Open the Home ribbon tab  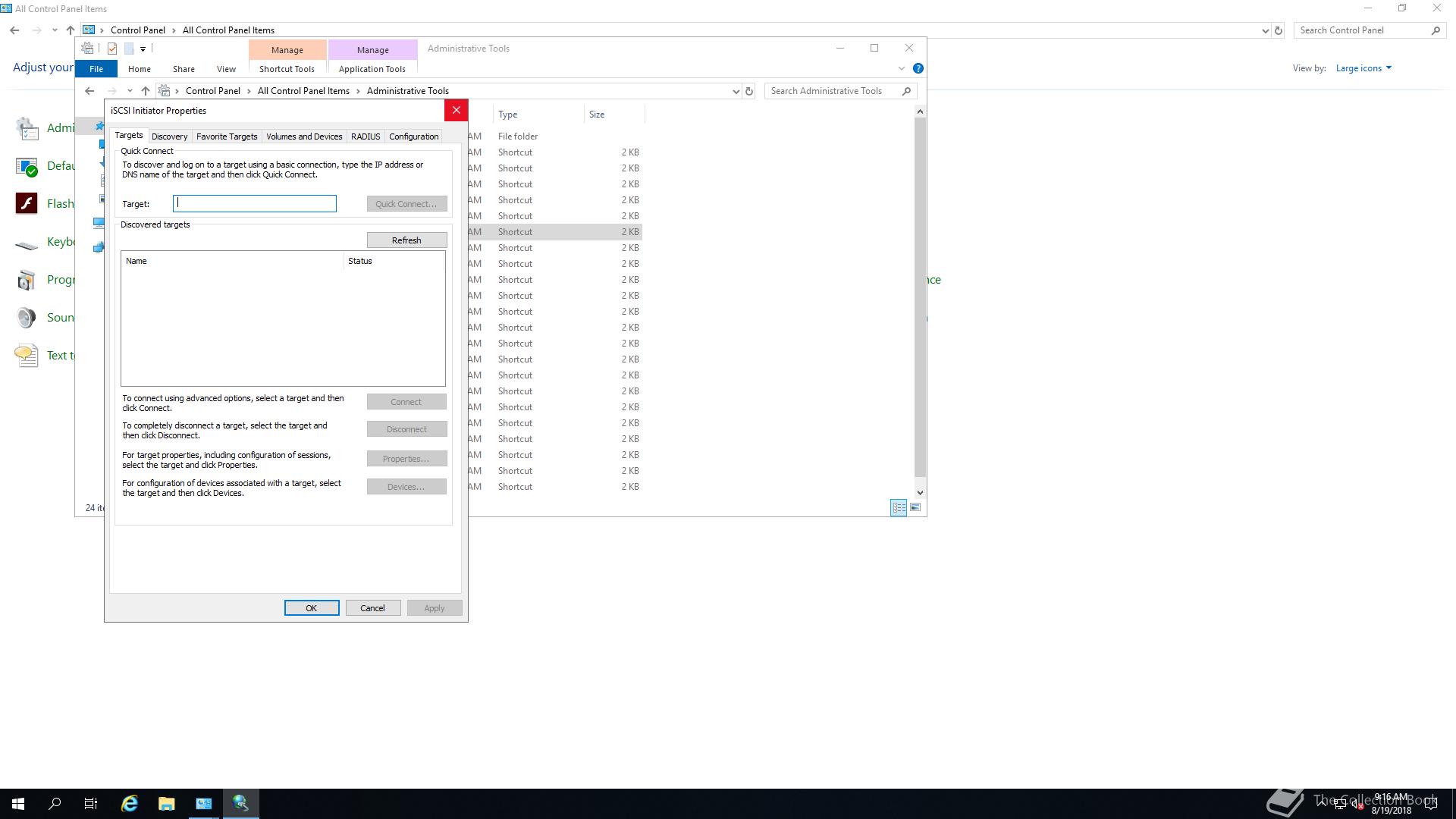pos(140,69)
